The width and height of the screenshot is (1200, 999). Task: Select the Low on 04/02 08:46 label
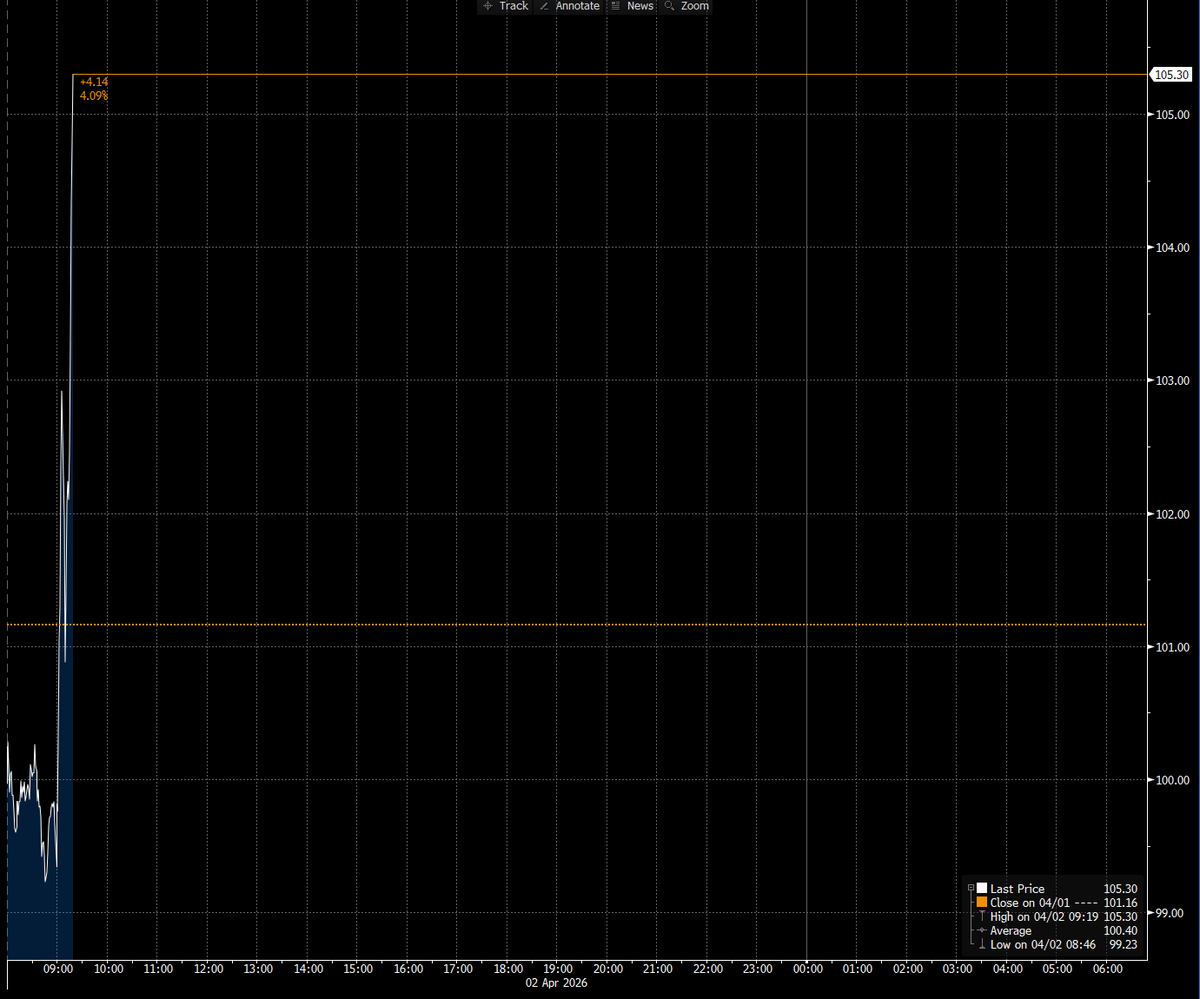click(x=1042, y=944)
